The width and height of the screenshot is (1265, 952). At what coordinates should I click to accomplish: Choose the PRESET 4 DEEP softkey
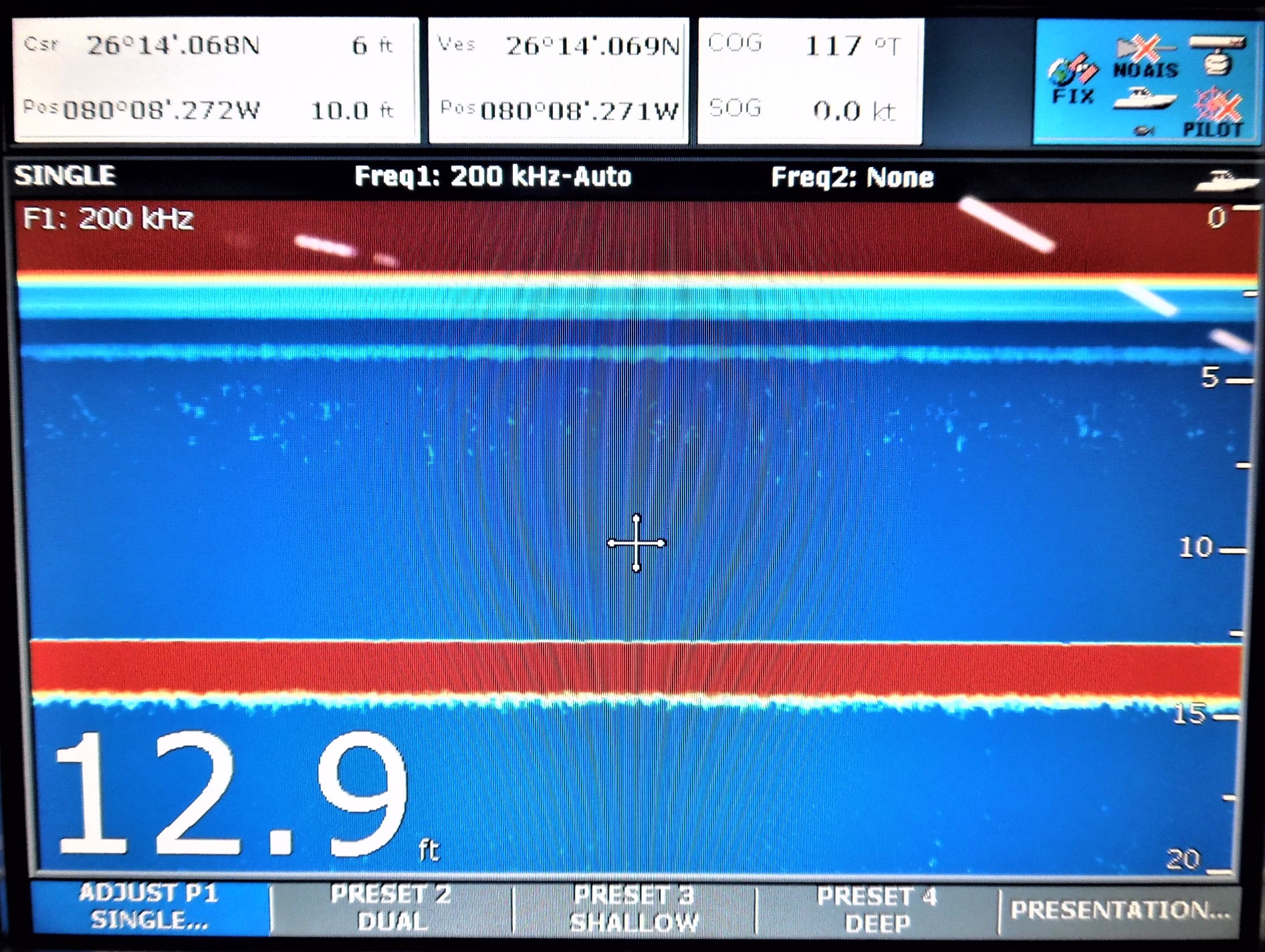[x=877, y=909]
